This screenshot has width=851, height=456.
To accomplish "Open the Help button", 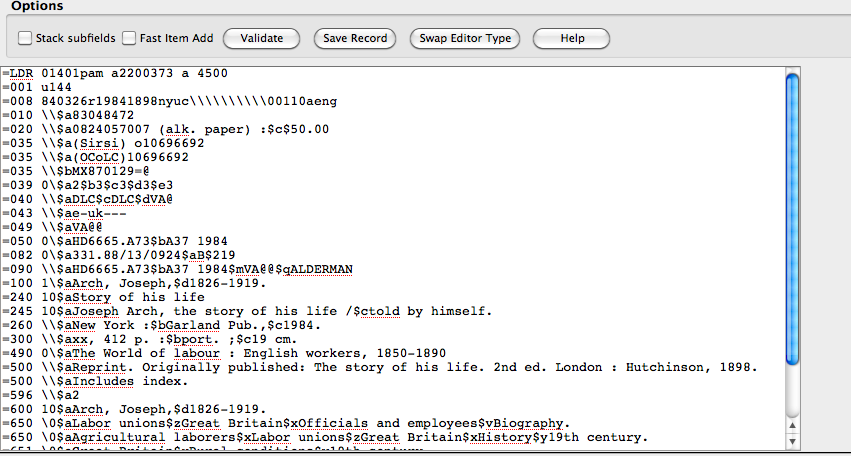I will pos(572,39).
